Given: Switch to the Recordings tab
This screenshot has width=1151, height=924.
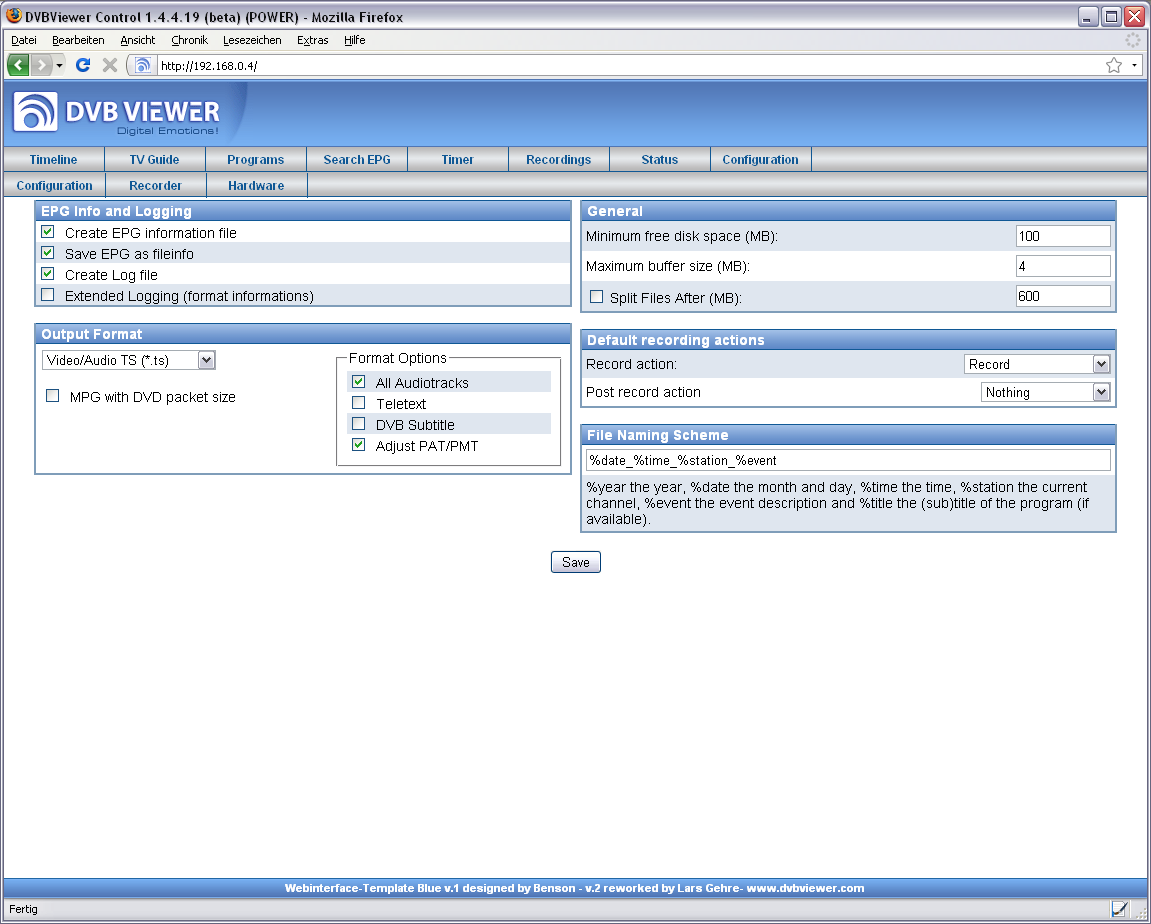Looking at the screenshot, I should 558,160.
